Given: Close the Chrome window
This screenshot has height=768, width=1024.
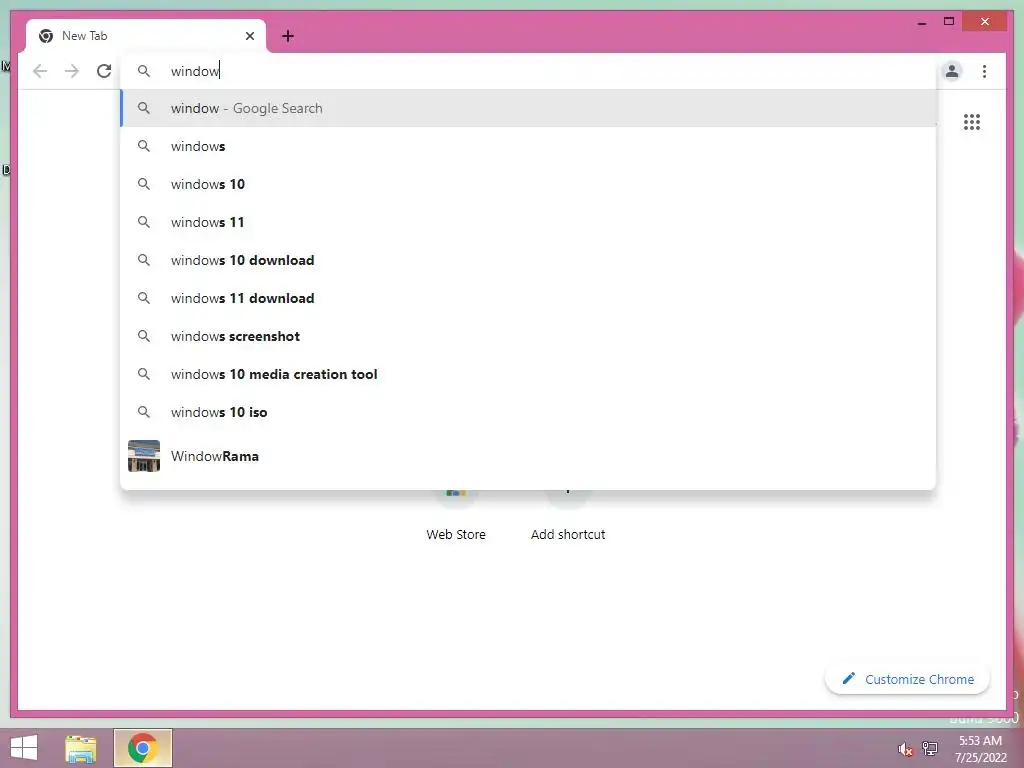Looking at the screenshot, I should click(985, 22).
